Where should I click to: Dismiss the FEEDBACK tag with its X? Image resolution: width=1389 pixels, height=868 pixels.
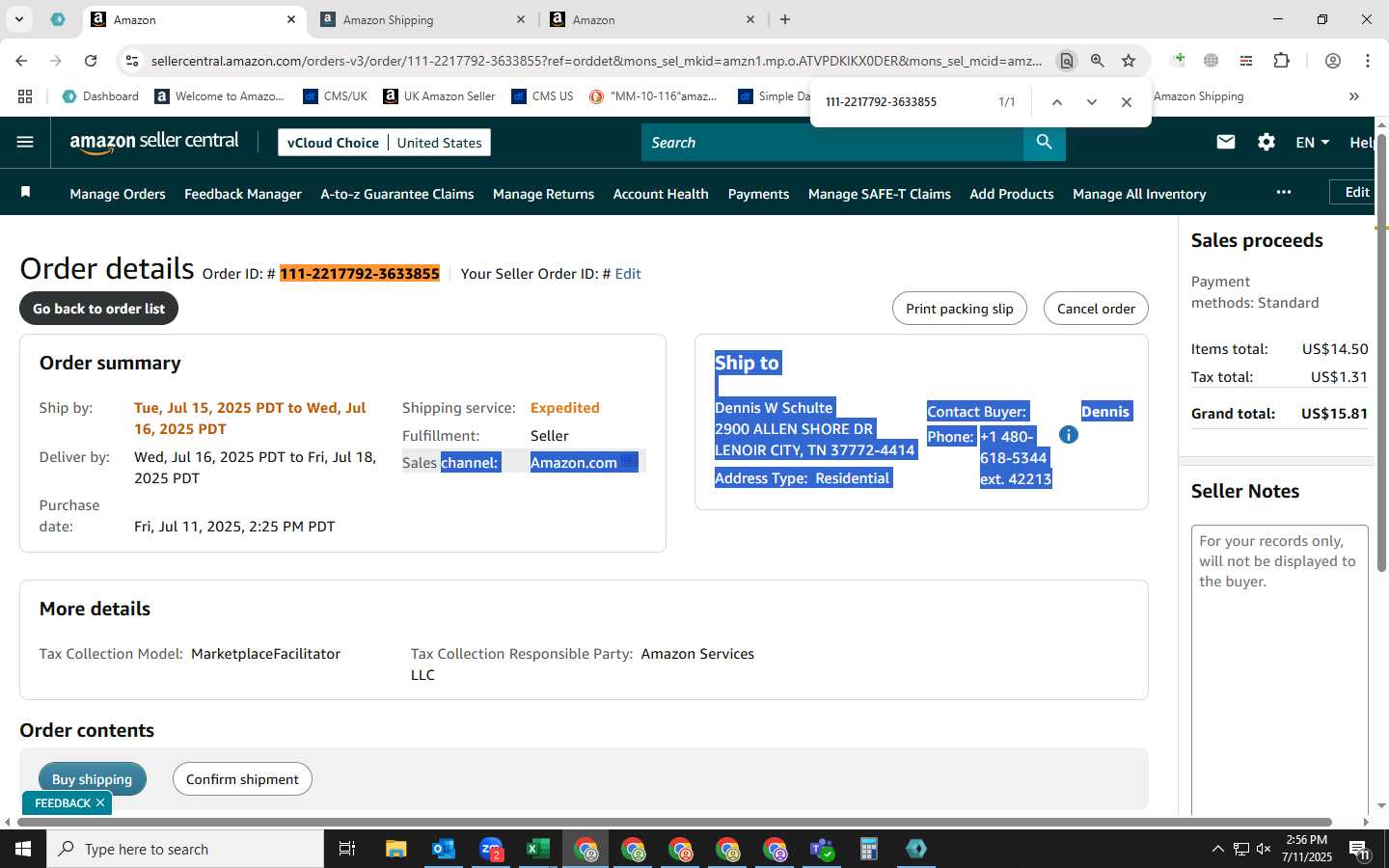100,802
